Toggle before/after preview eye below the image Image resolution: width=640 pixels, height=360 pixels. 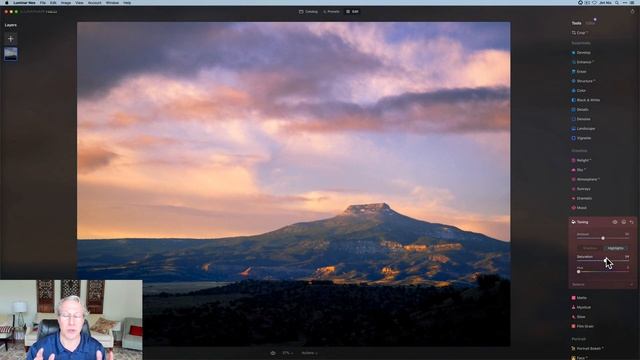(x=273, y=353)
